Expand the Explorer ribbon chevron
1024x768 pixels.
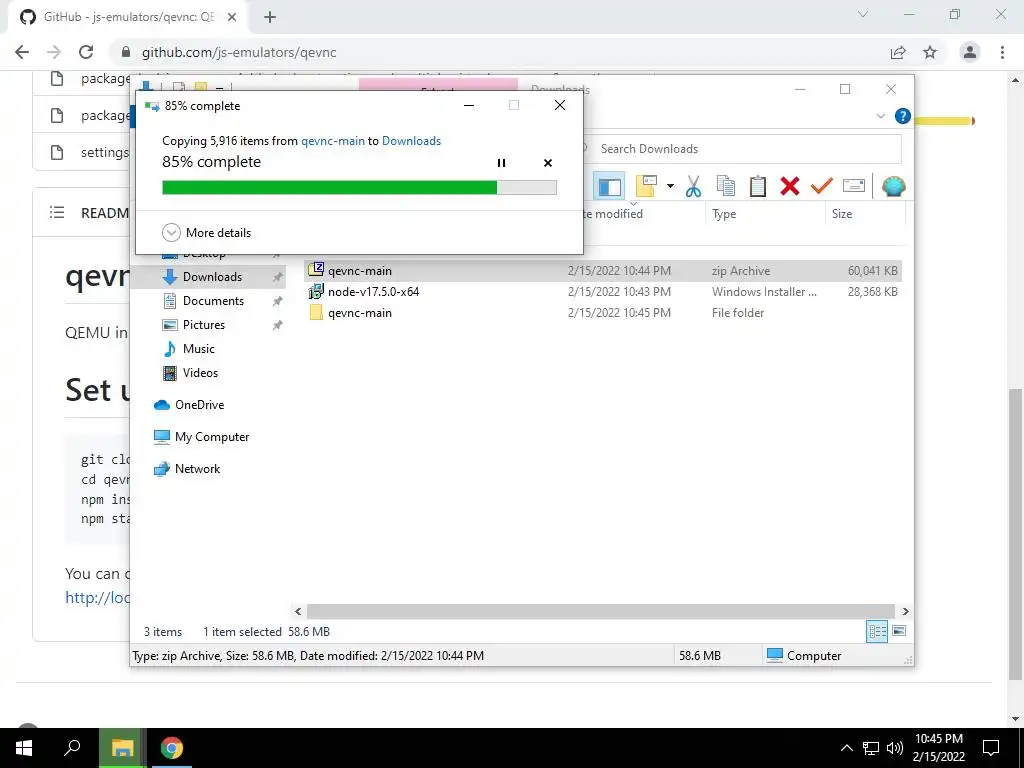click(880, 116)
